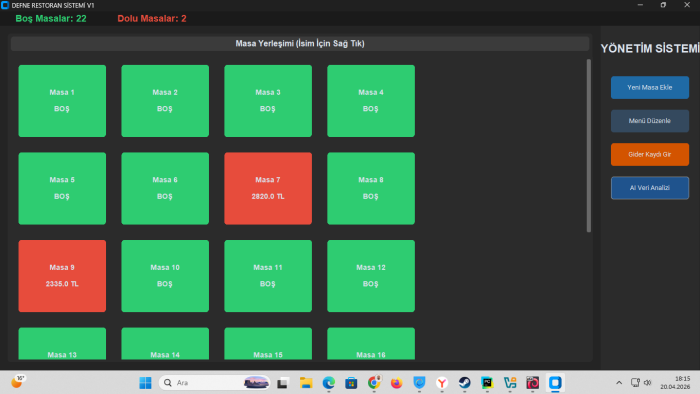Click the table layout vertical scrollbar

point(588,145)
